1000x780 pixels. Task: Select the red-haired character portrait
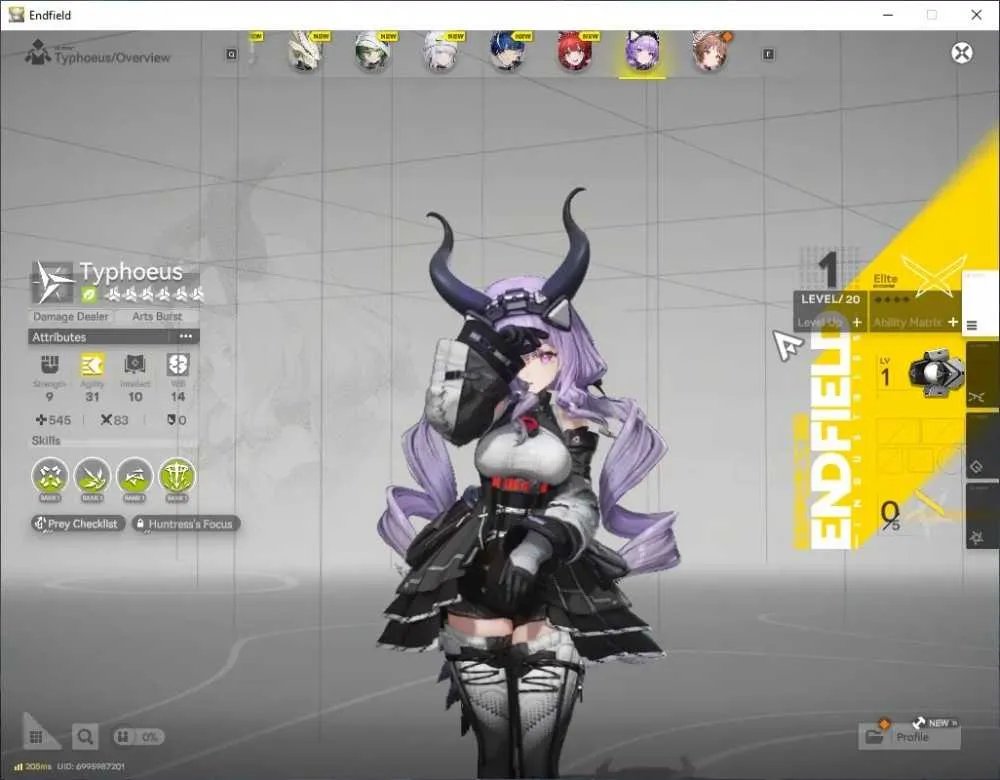[575, 52]
